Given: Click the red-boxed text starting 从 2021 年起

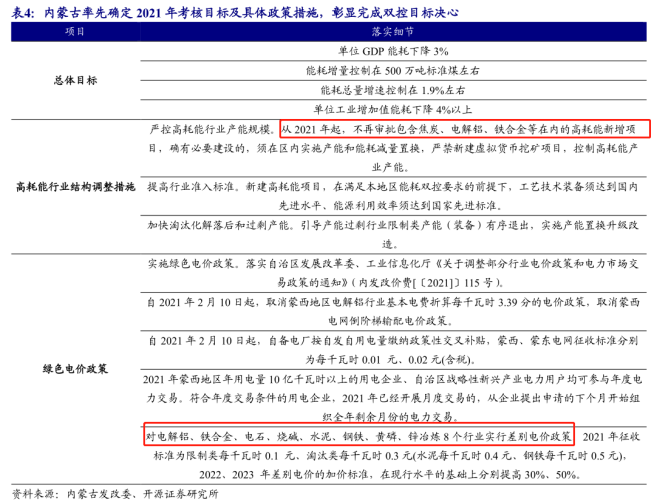Looking at the screenshot, I should pyautogui.click(x=463, y=130).
